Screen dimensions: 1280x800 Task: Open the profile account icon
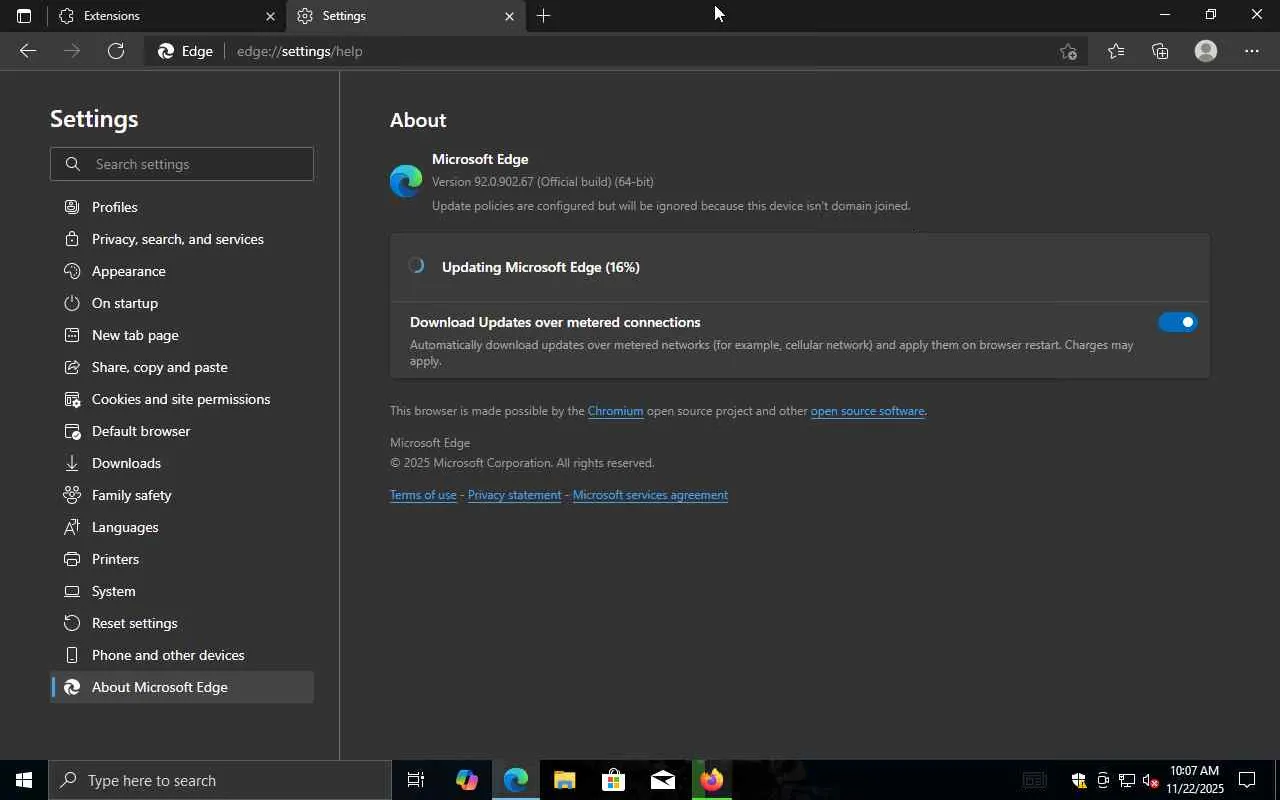(x=1206, y=51)
